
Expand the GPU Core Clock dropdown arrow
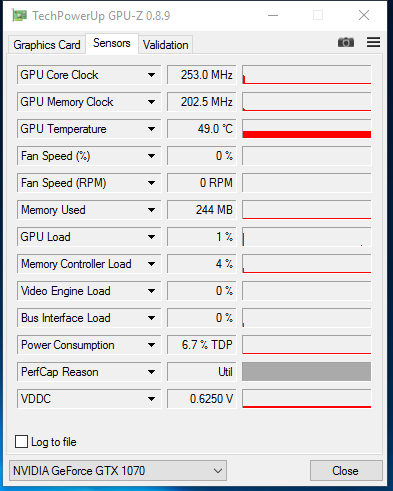click(151, 75)
